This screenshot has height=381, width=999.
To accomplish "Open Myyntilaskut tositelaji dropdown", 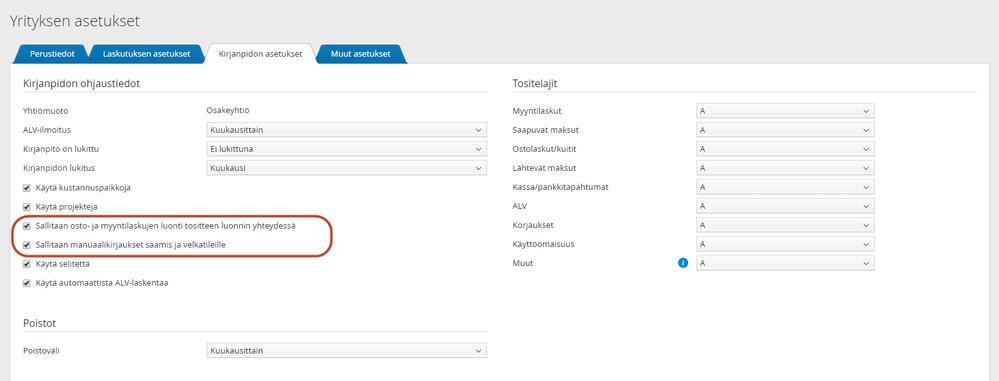I will [x=785, y=111].
